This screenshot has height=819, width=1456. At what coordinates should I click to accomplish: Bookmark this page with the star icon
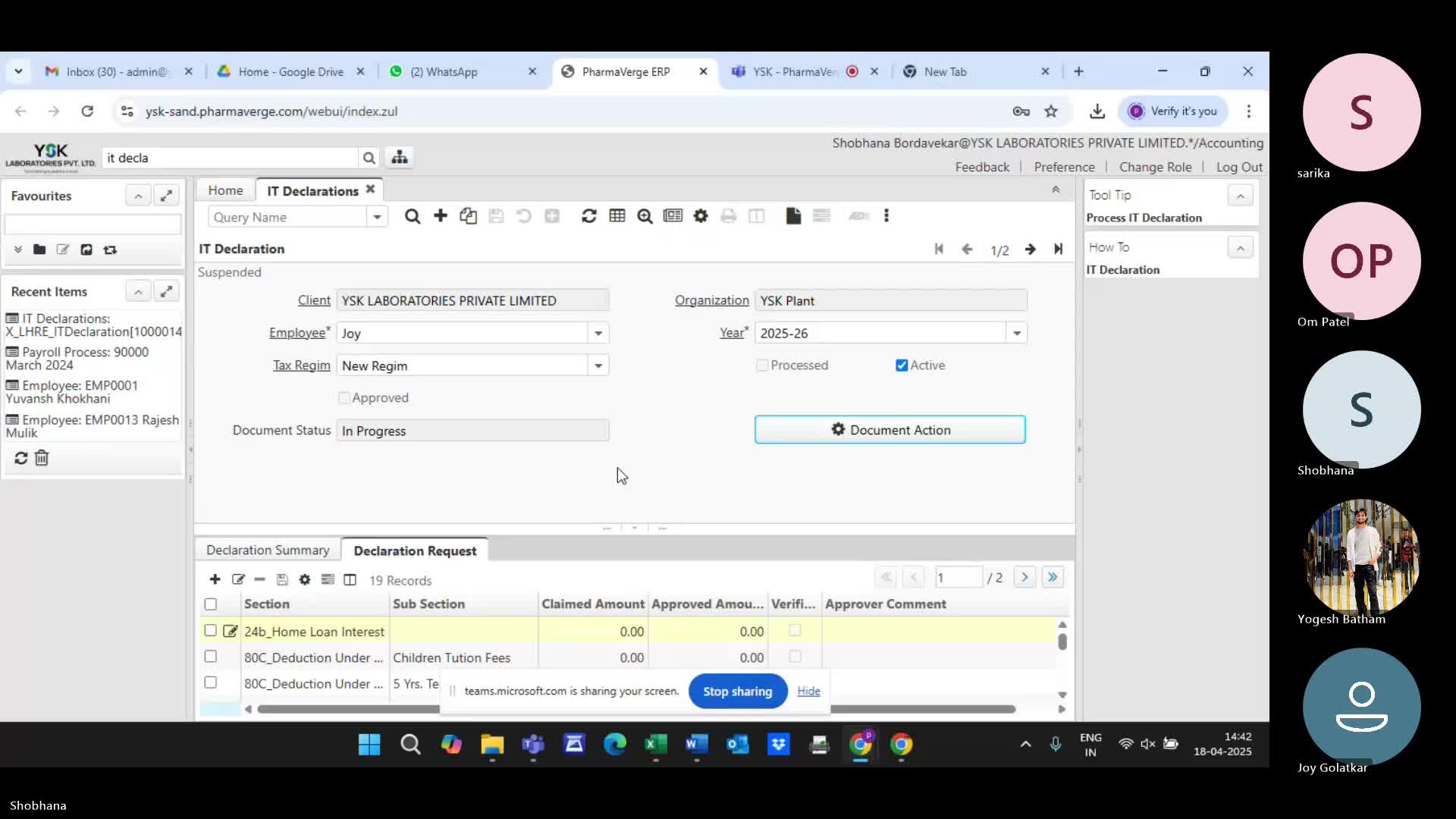(1051, 111)
